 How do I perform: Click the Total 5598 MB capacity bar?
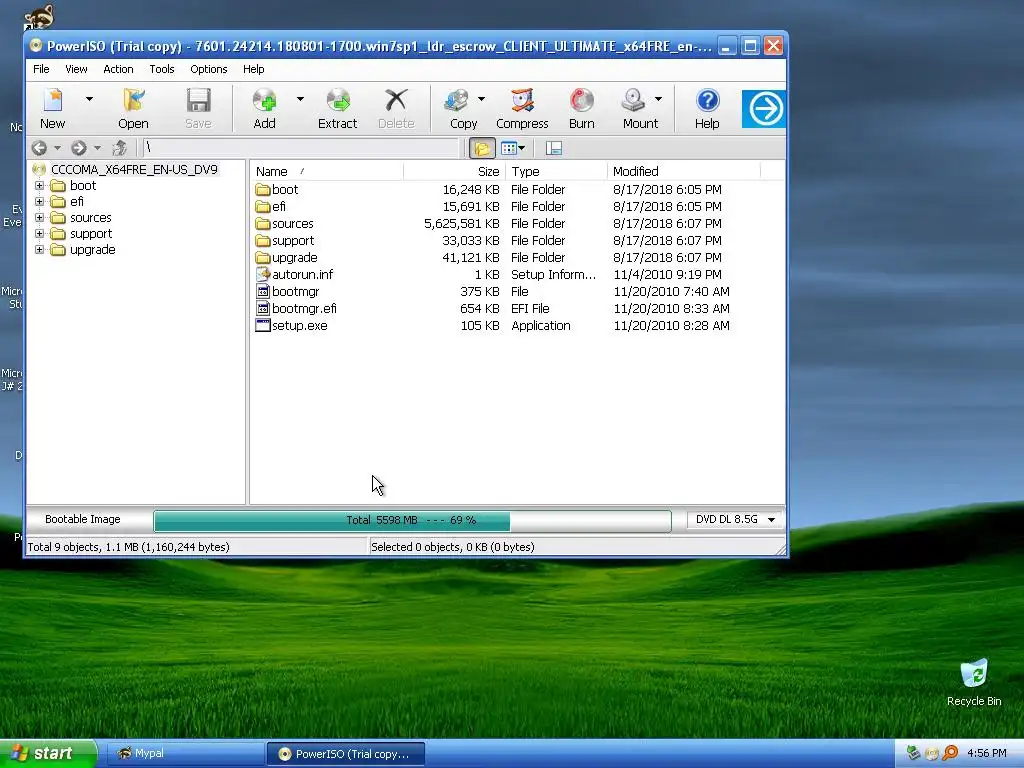pos(412,520)
